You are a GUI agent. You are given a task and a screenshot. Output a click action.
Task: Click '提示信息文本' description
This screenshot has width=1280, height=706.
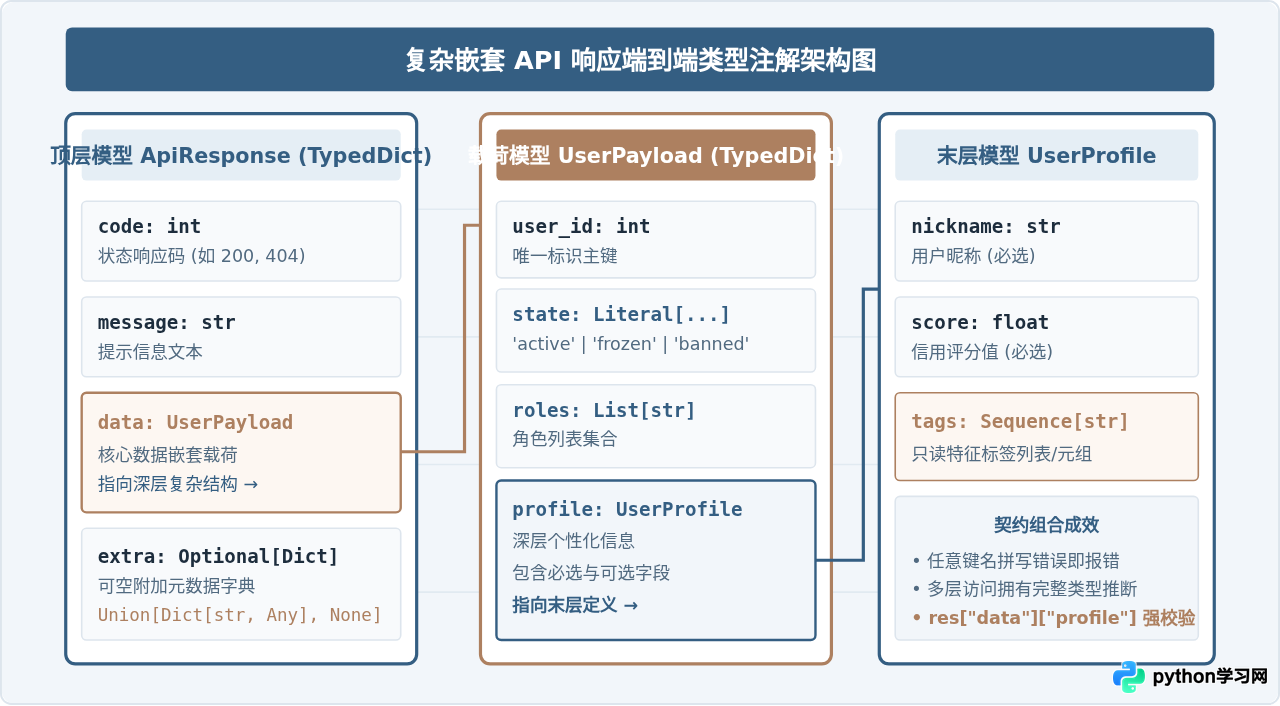coord(150,352)
